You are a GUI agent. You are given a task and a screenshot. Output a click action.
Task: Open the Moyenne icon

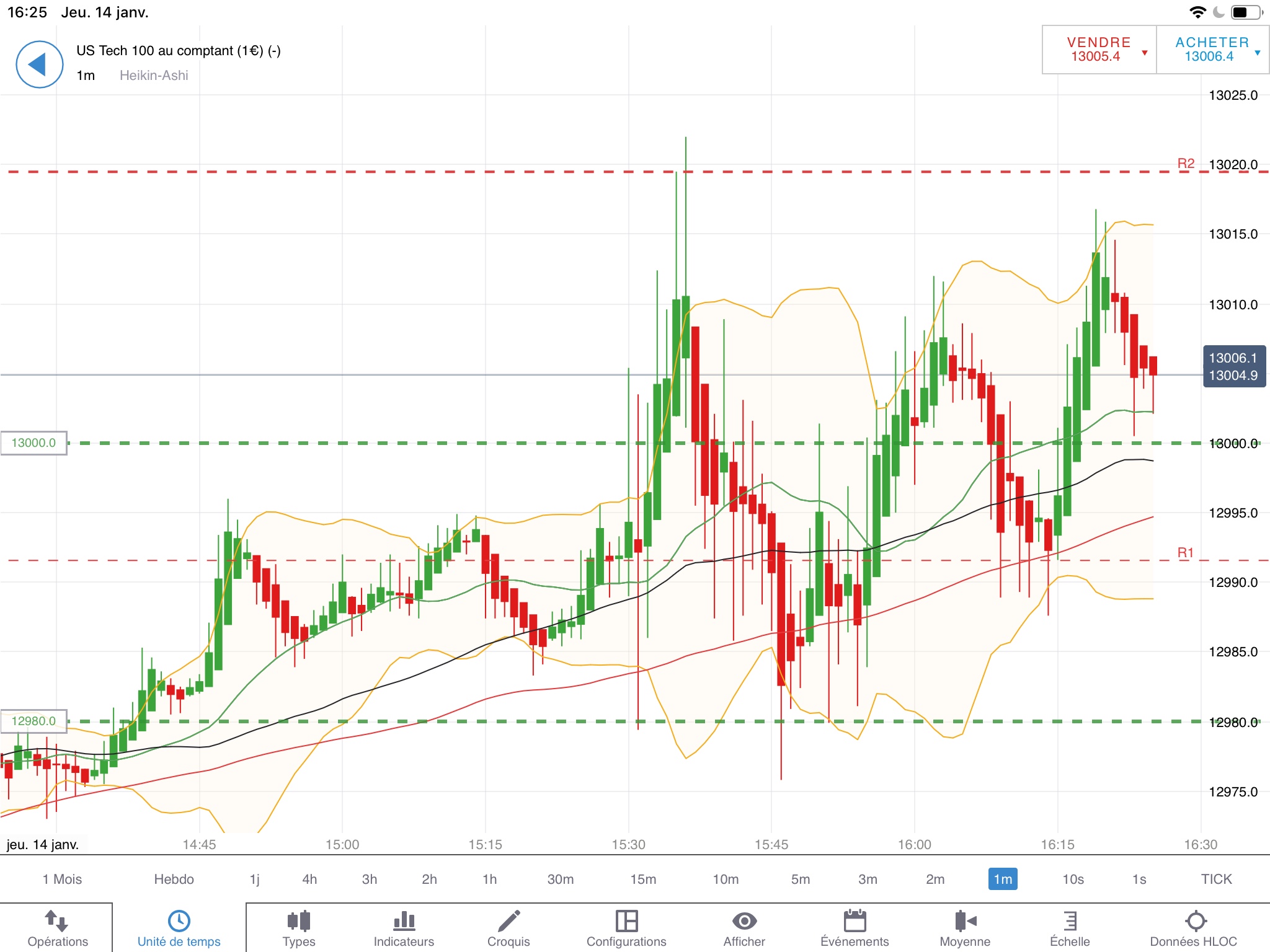pyautogui.click(x=965, y=921)
